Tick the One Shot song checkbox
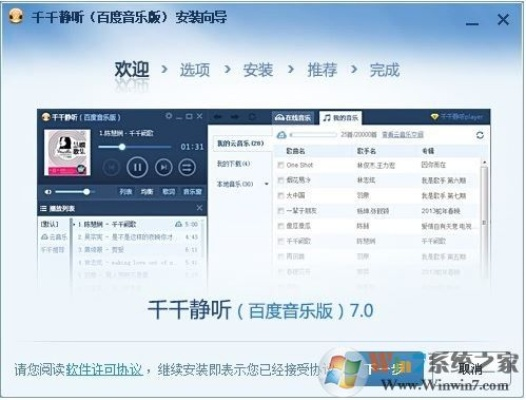526x400 pixels. (281, 165)
